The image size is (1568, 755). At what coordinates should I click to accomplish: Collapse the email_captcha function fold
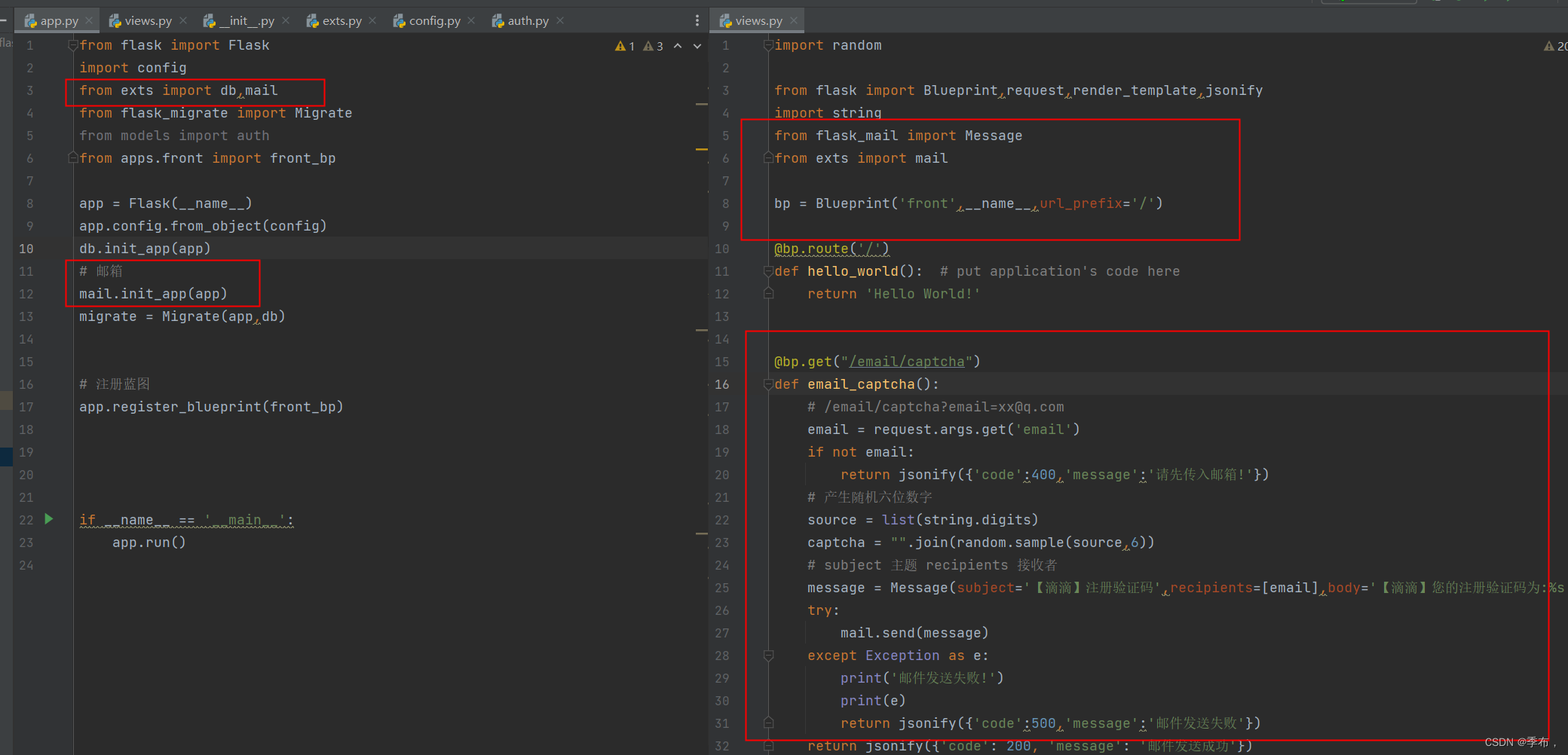coord(768,384)
